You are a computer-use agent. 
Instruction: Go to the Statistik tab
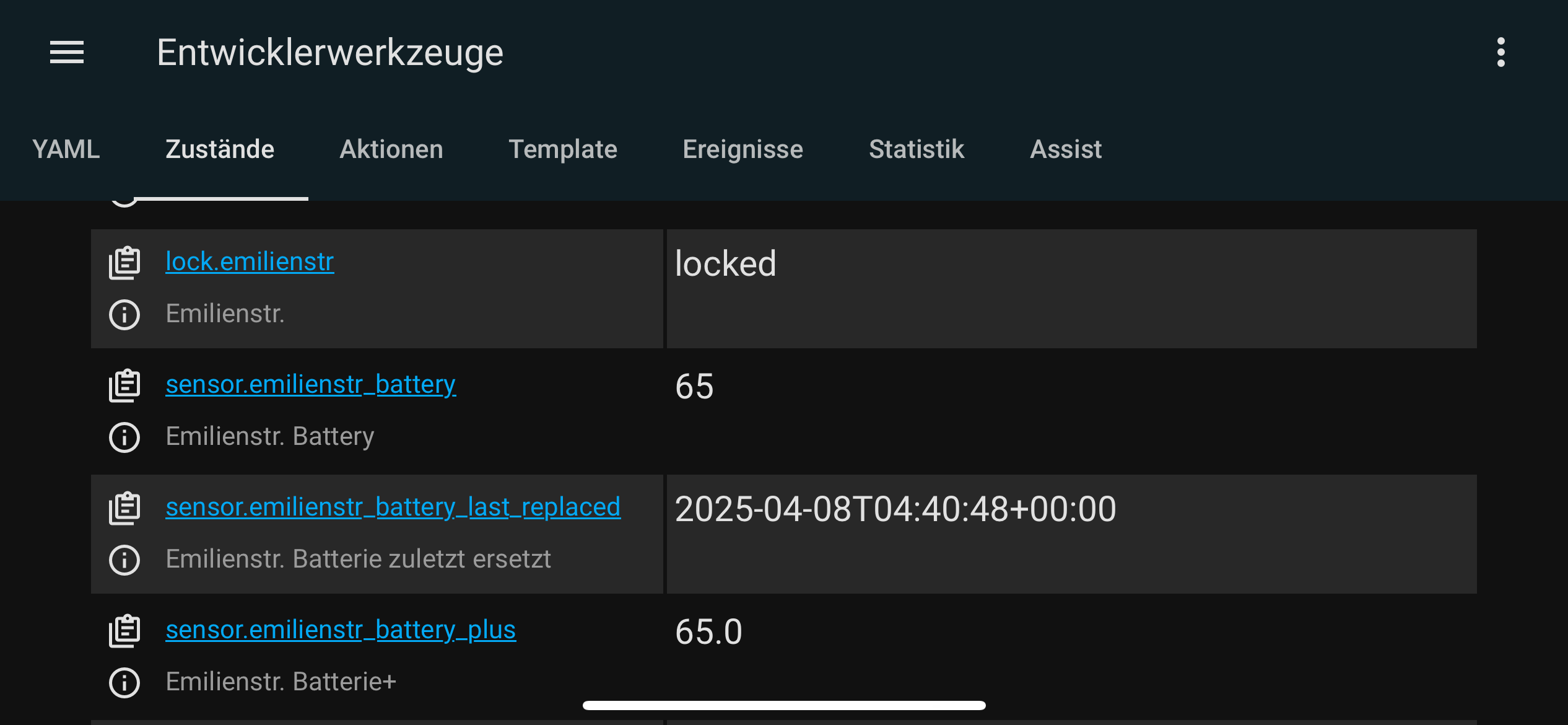(917, 149)
